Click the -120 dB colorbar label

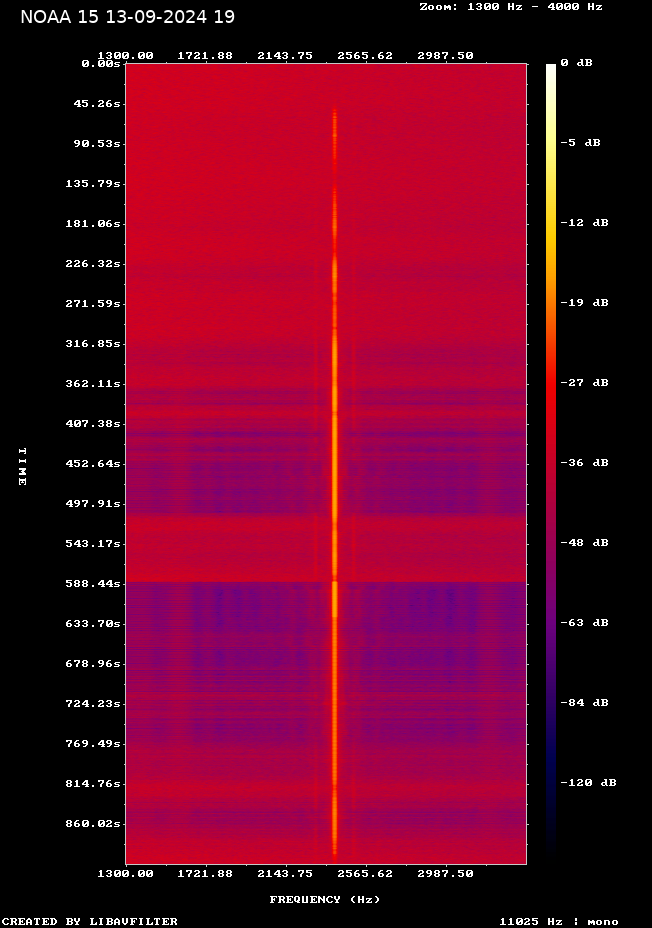point(588,783)
